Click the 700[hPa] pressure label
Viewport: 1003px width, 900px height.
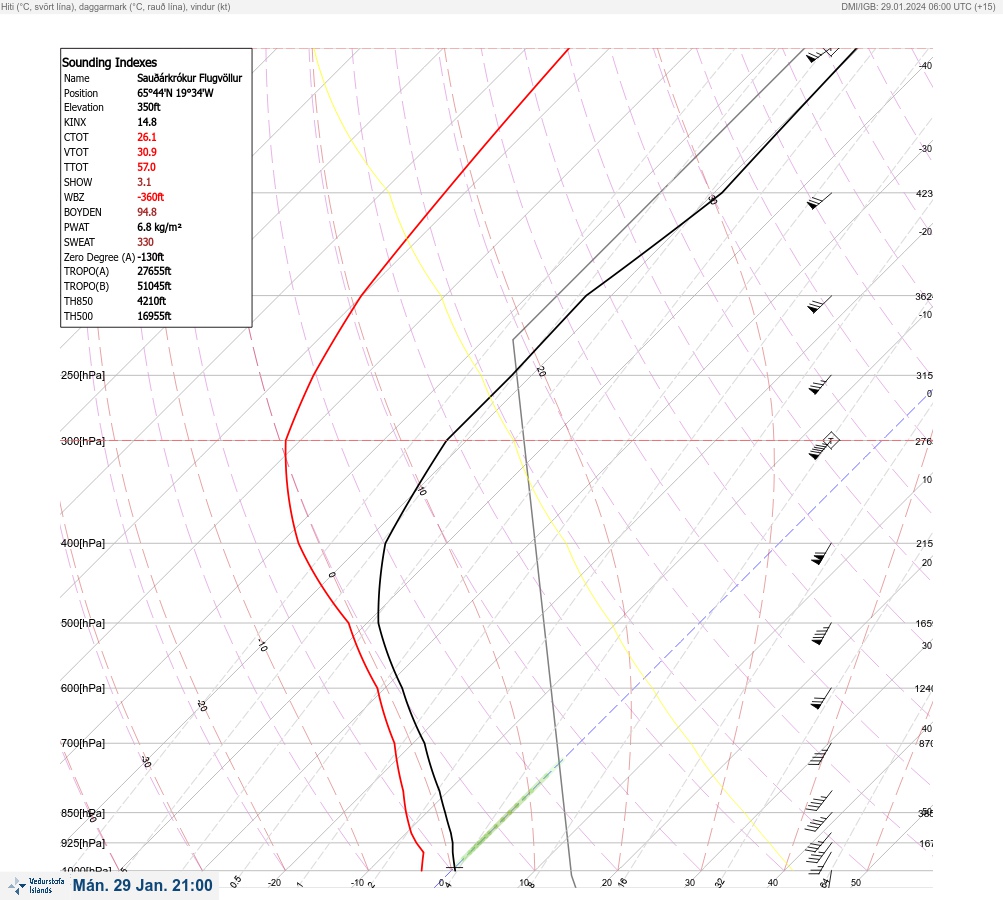click(x=83, y=743)
